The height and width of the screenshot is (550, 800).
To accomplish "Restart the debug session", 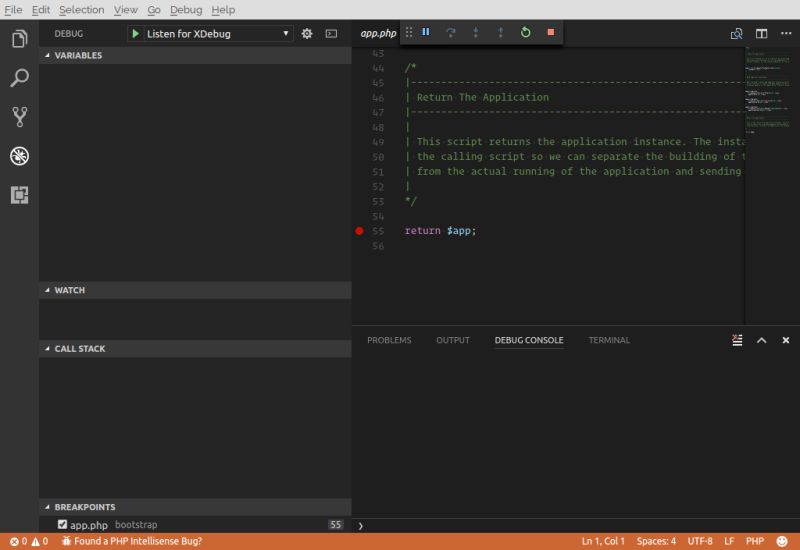I will coord(526,32).
